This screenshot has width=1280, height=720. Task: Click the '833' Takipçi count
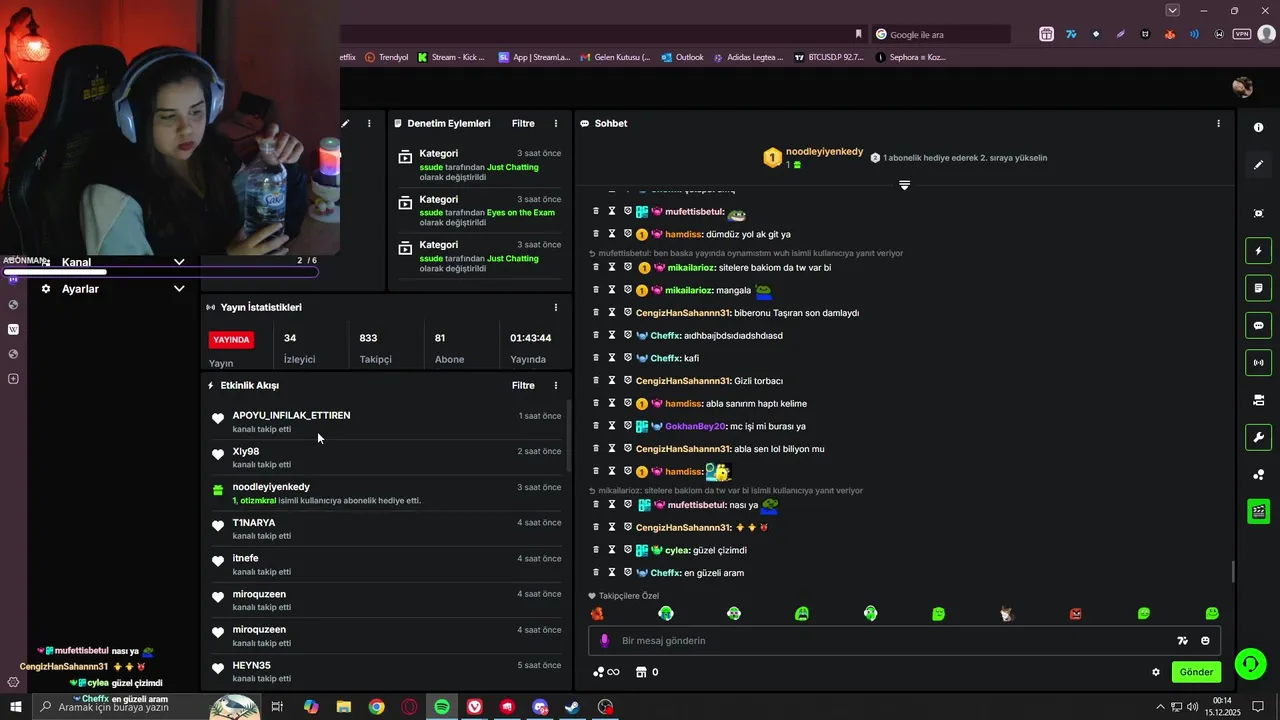point(368,338)
